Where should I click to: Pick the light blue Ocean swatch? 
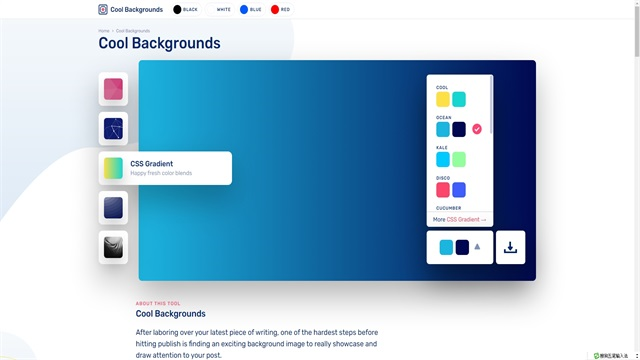tap(443, 129)
